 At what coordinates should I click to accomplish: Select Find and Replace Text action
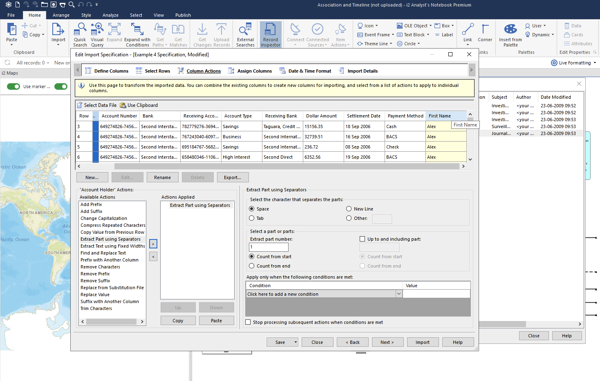(x=103, y=253)
